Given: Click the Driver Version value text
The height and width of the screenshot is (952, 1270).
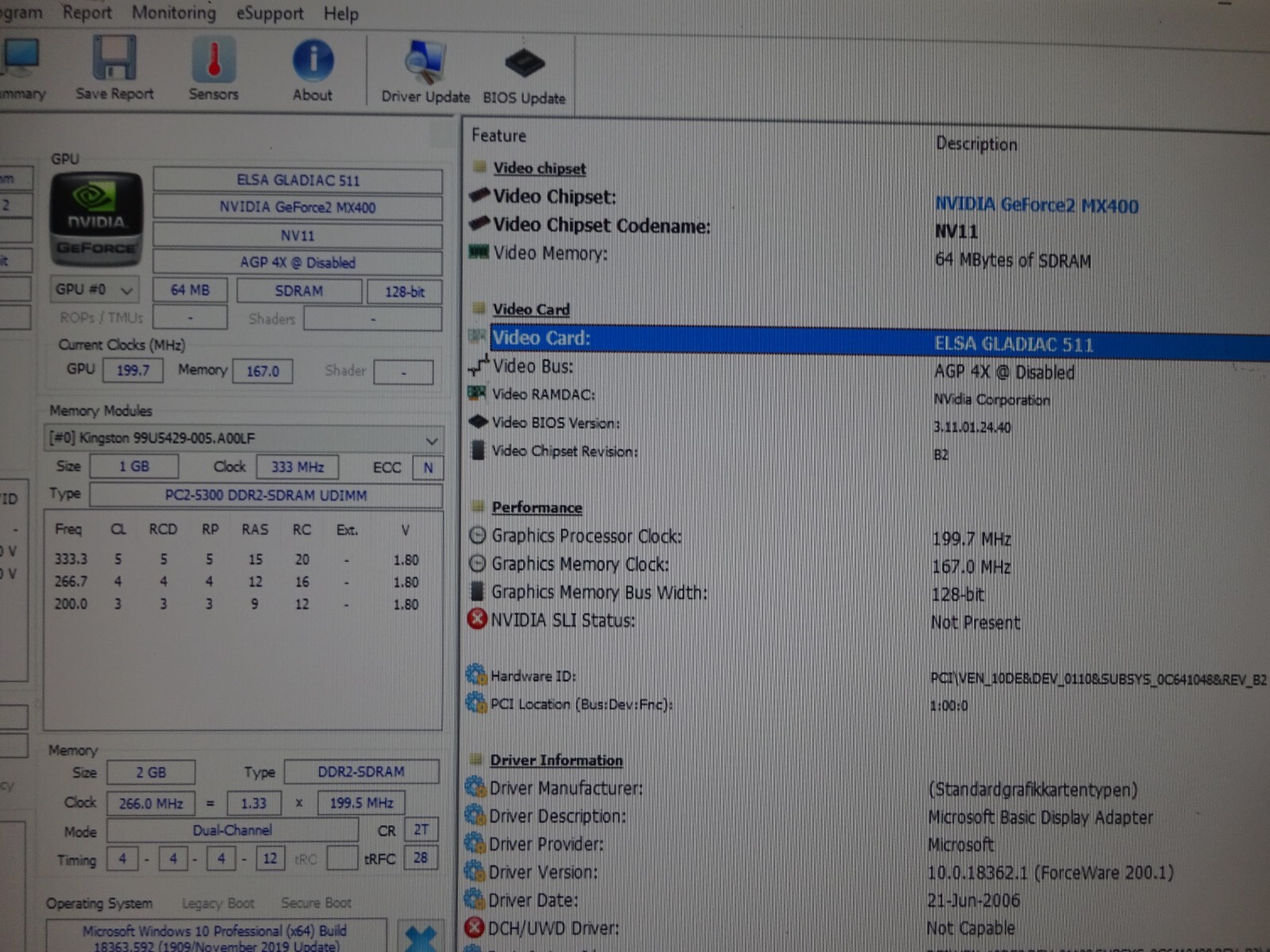Looking at the screenshot, I should coord(1050,873).
